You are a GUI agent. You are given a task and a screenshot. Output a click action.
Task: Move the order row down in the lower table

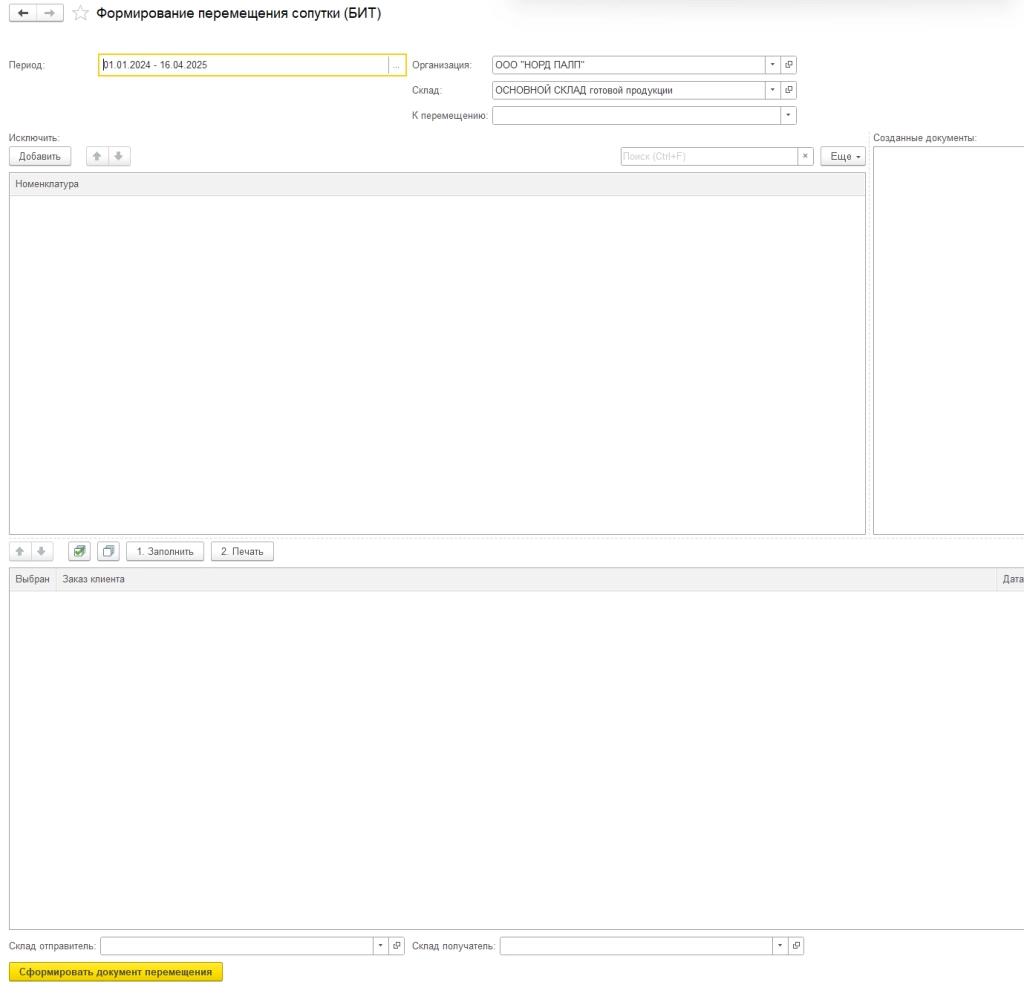click(41, 552)
